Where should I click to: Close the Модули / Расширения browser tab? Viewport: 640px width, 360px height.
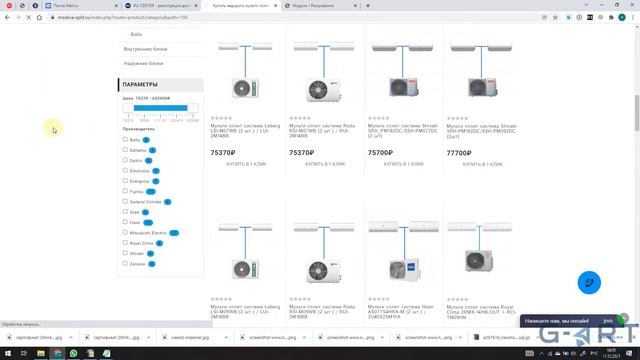355,6
